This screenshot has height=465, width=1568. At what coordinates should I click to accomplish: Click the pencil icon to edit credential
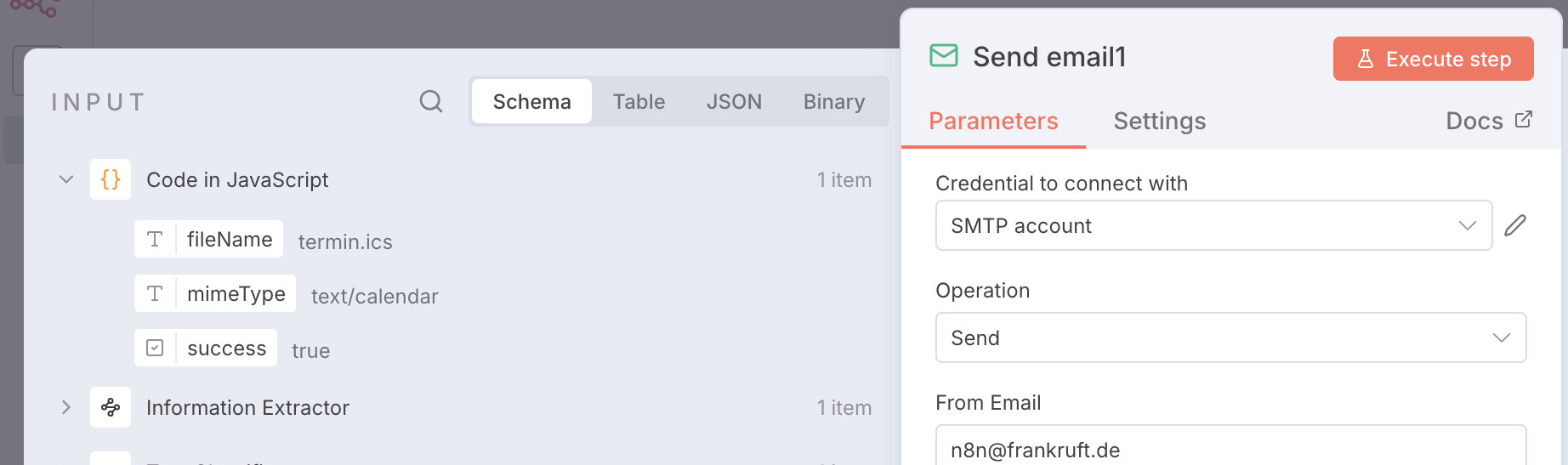click(x=1514, y=225)
